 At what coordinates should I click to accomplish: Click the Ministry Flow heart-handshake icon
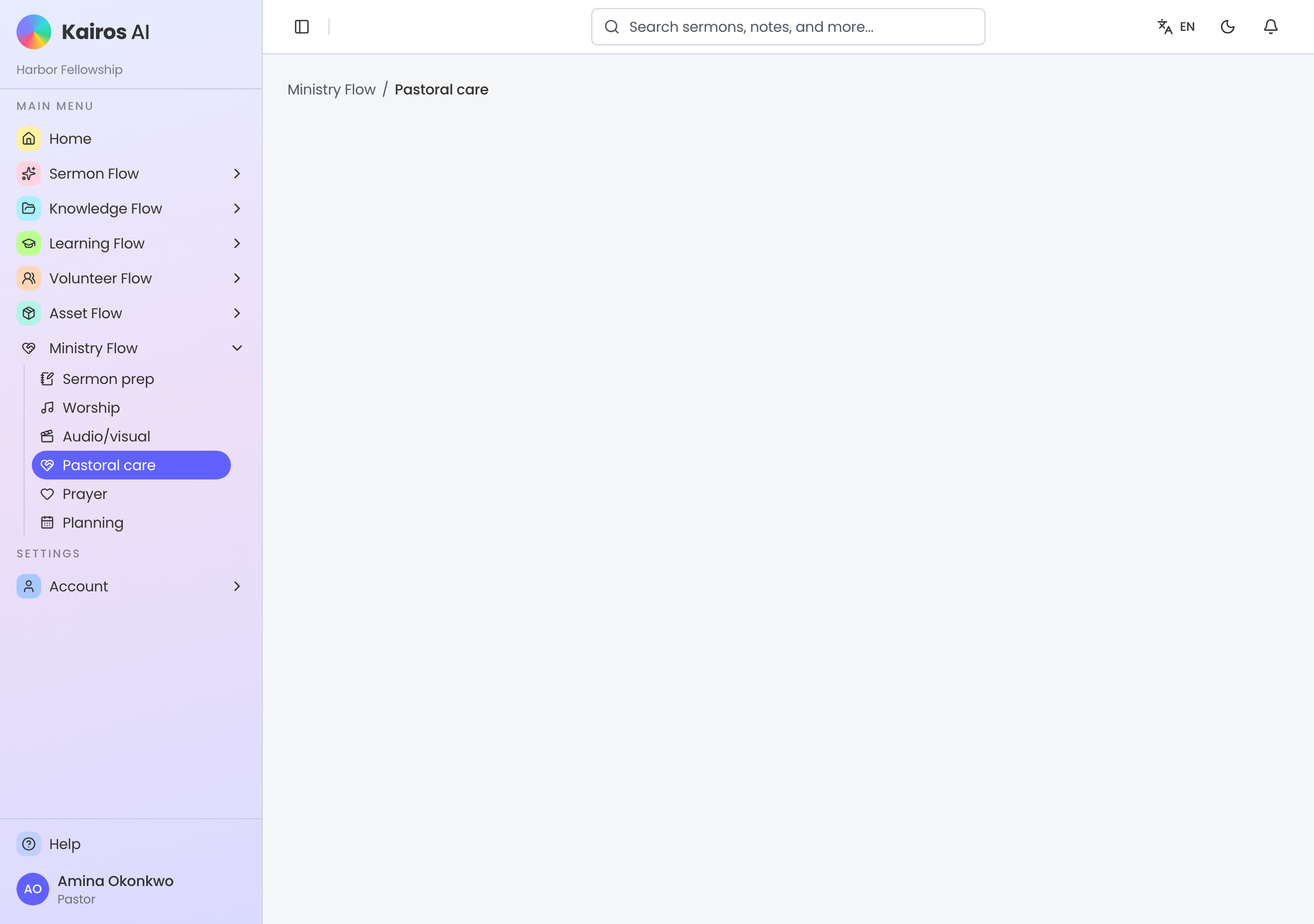tap(29, 348)
